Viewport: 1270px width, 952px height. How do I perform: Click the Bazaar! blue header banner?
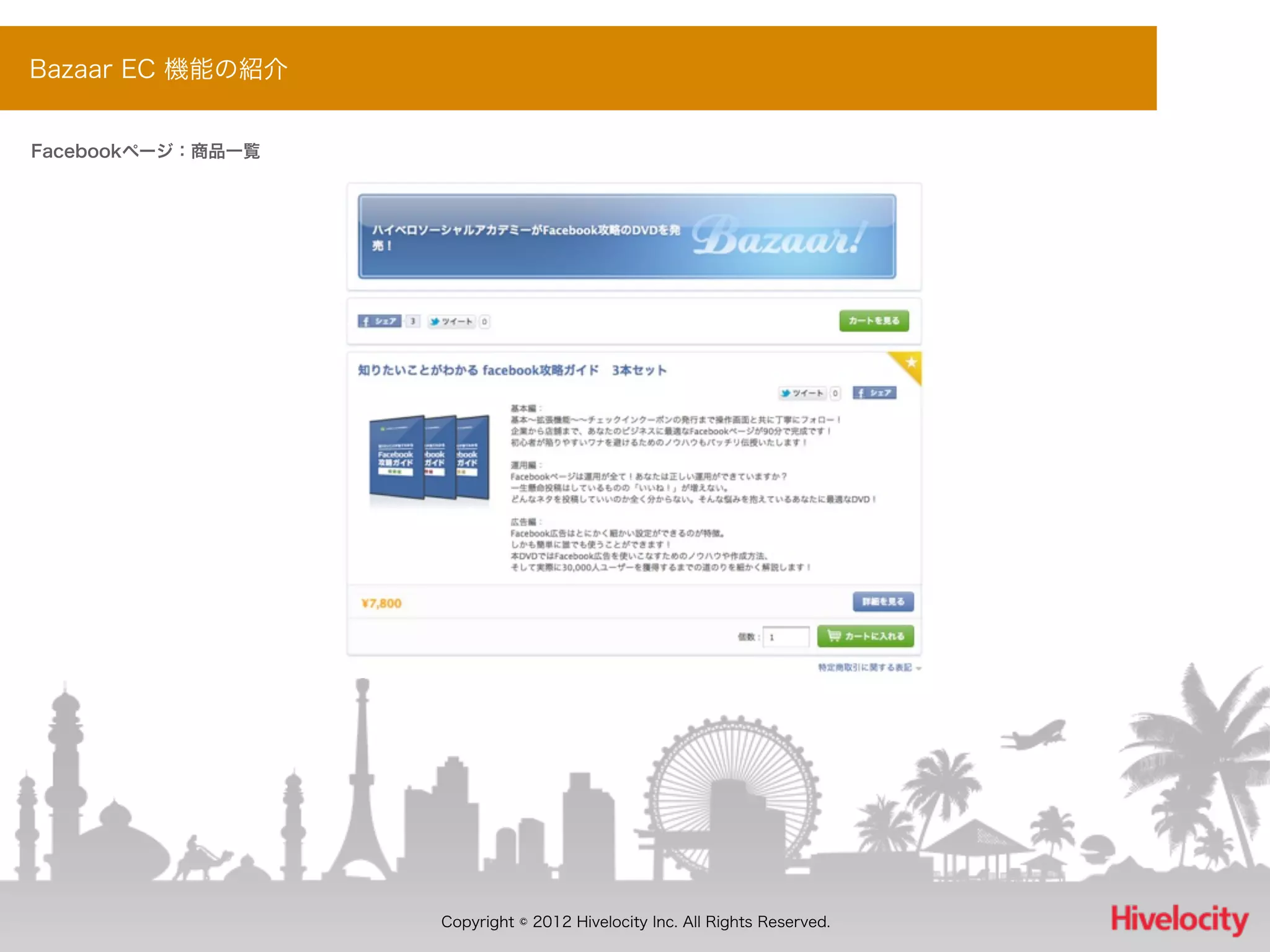(x=627, y=236)
